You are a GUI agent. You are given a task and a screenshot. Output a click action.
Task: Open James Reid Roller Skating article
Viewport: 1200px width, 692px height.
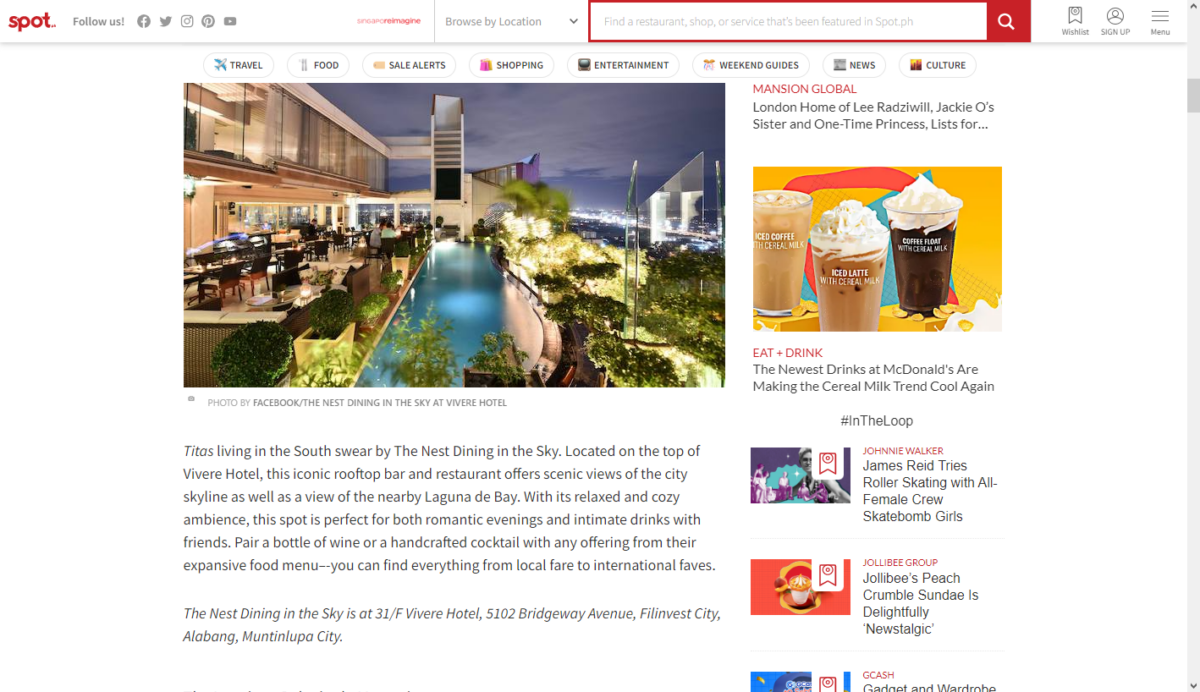pos(930,491)
